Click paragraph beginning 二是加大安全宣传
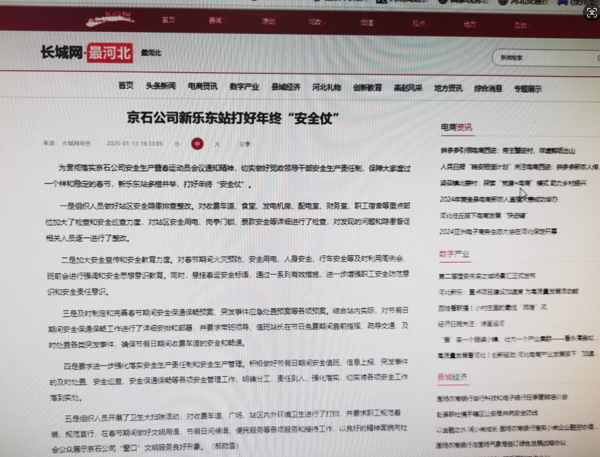 (x=228, y=275)
